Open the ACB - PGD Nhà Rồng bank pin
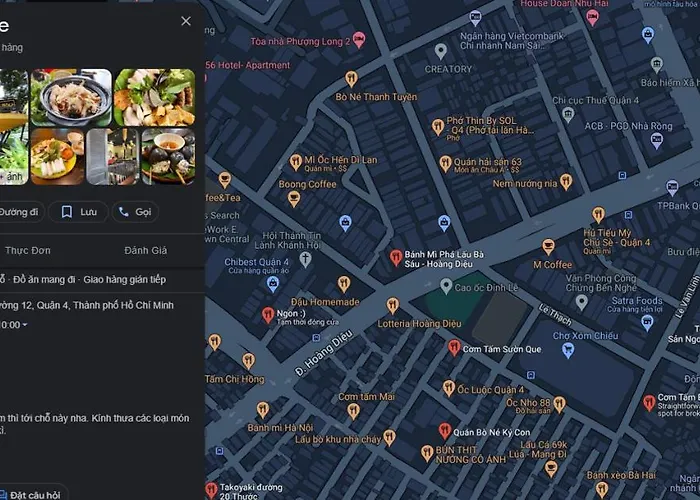This screenshot has height=500, width=700. pyautogui.click(x=656, y=141)
